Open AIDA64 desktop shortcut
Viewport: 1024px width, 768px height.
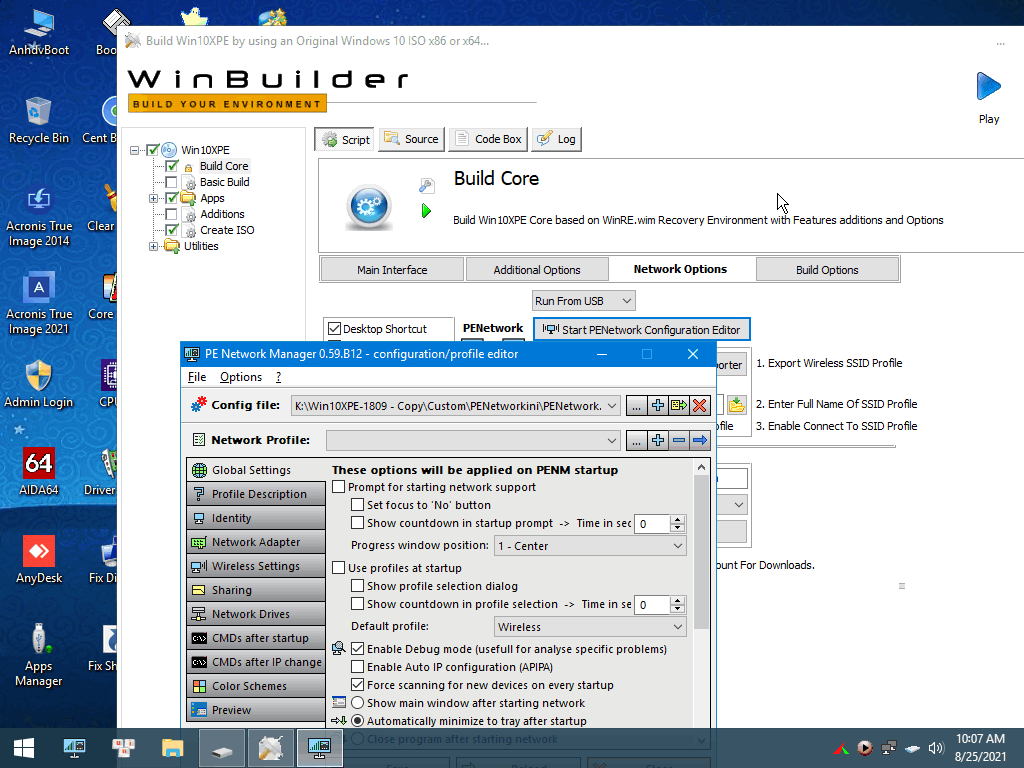click(39, 471)
